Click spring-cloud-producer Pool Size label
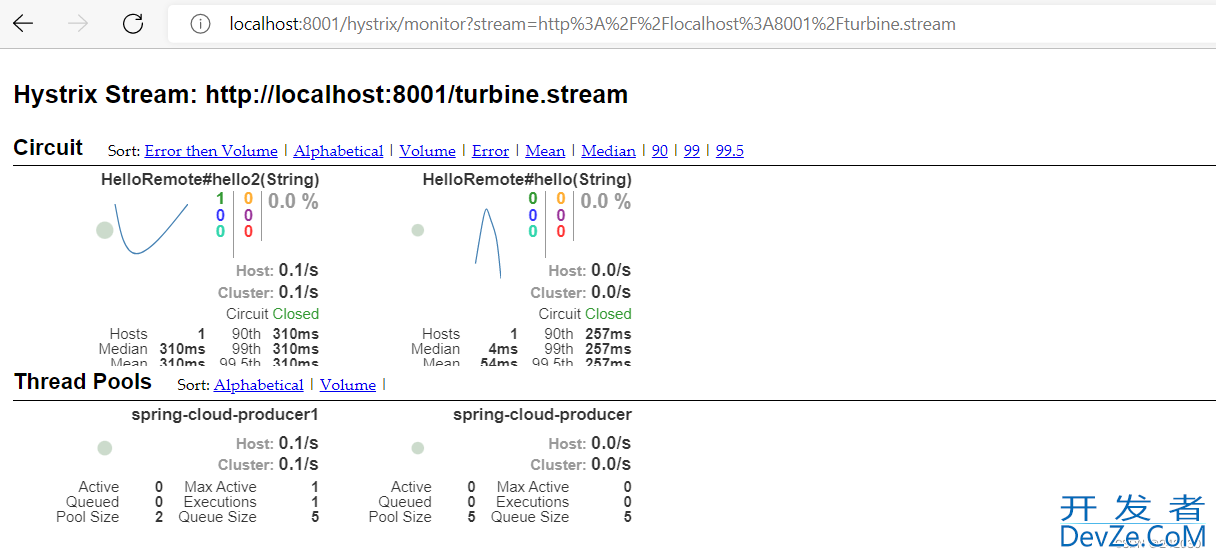The image size is (1216, 558). 400,517
